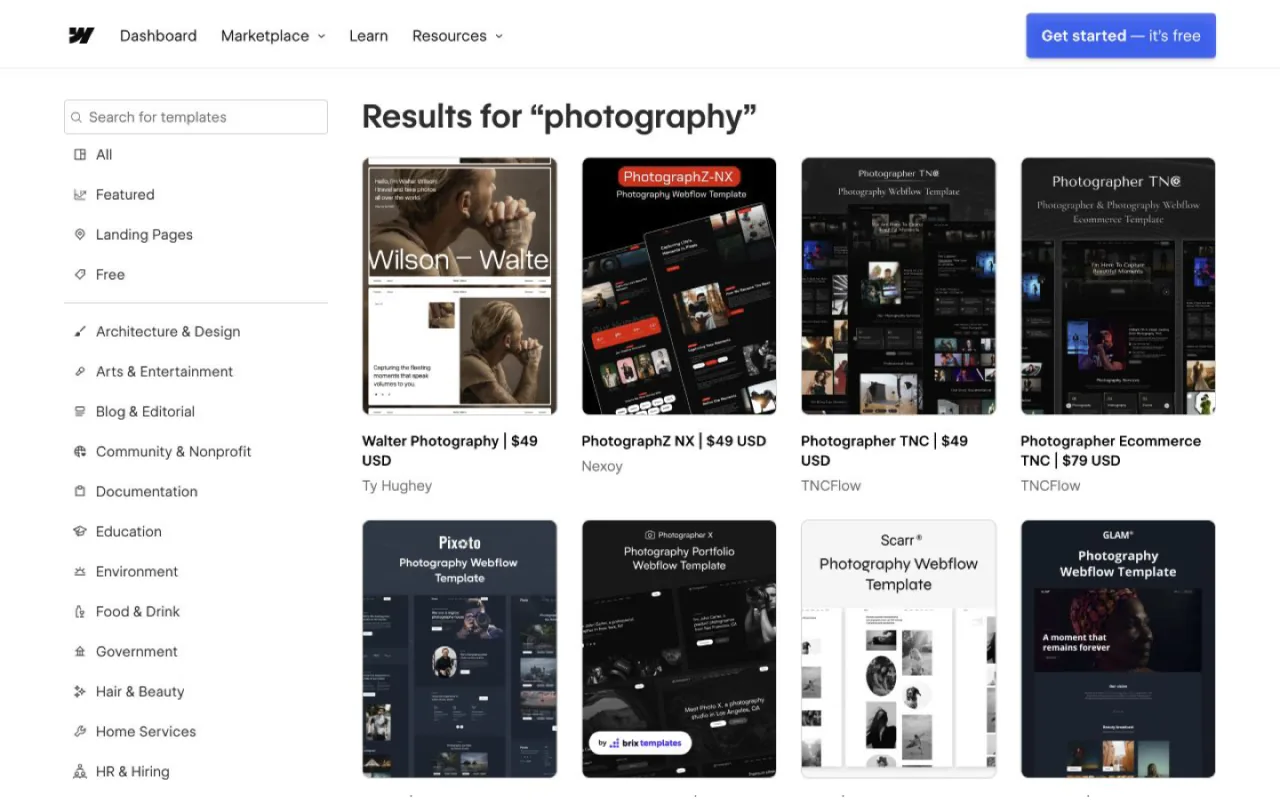Click the All category grid icon
Image resolution: width=1280 pixels, height=800 pixels.
80,155
